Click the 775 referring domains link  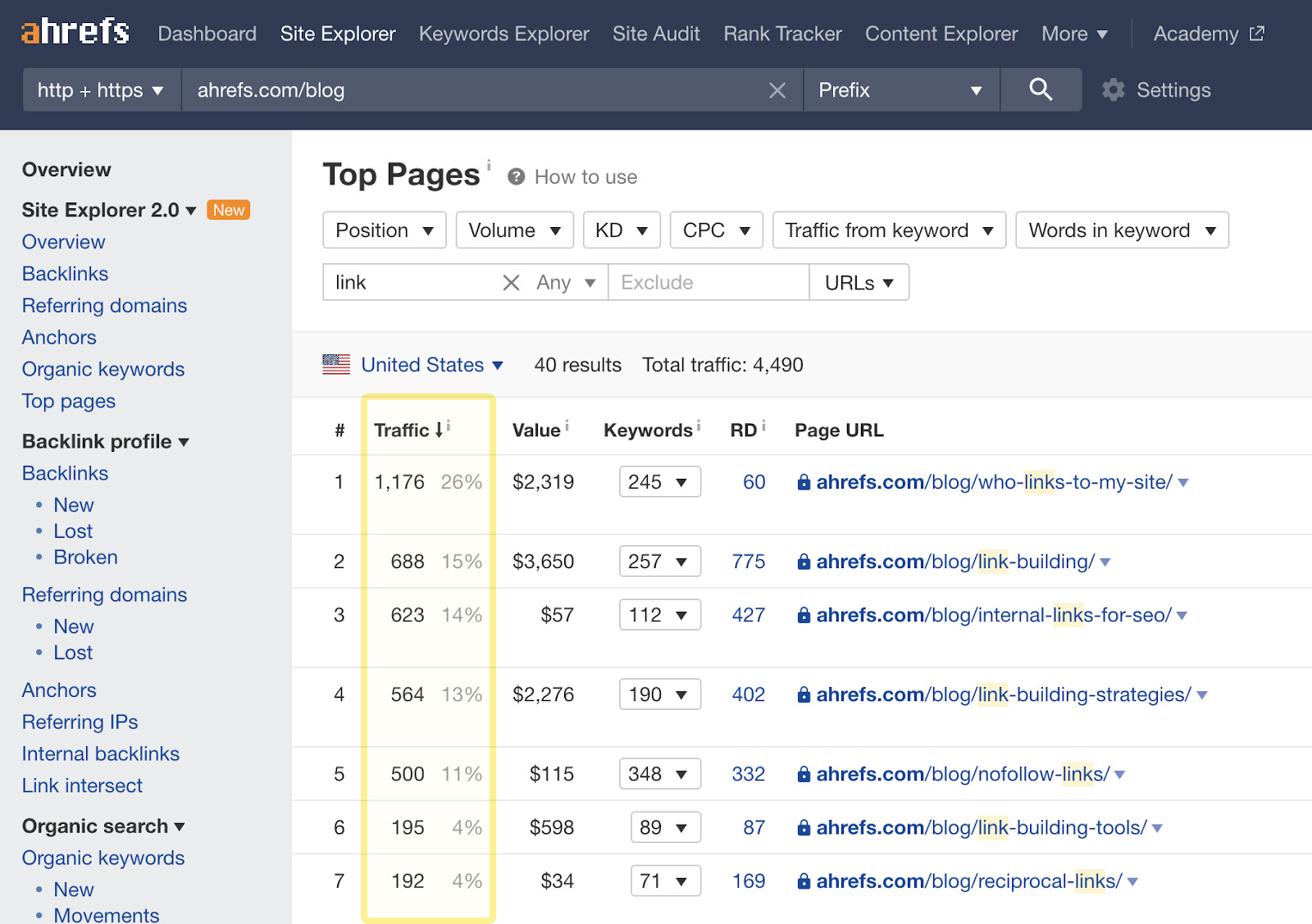coord(747,562)
